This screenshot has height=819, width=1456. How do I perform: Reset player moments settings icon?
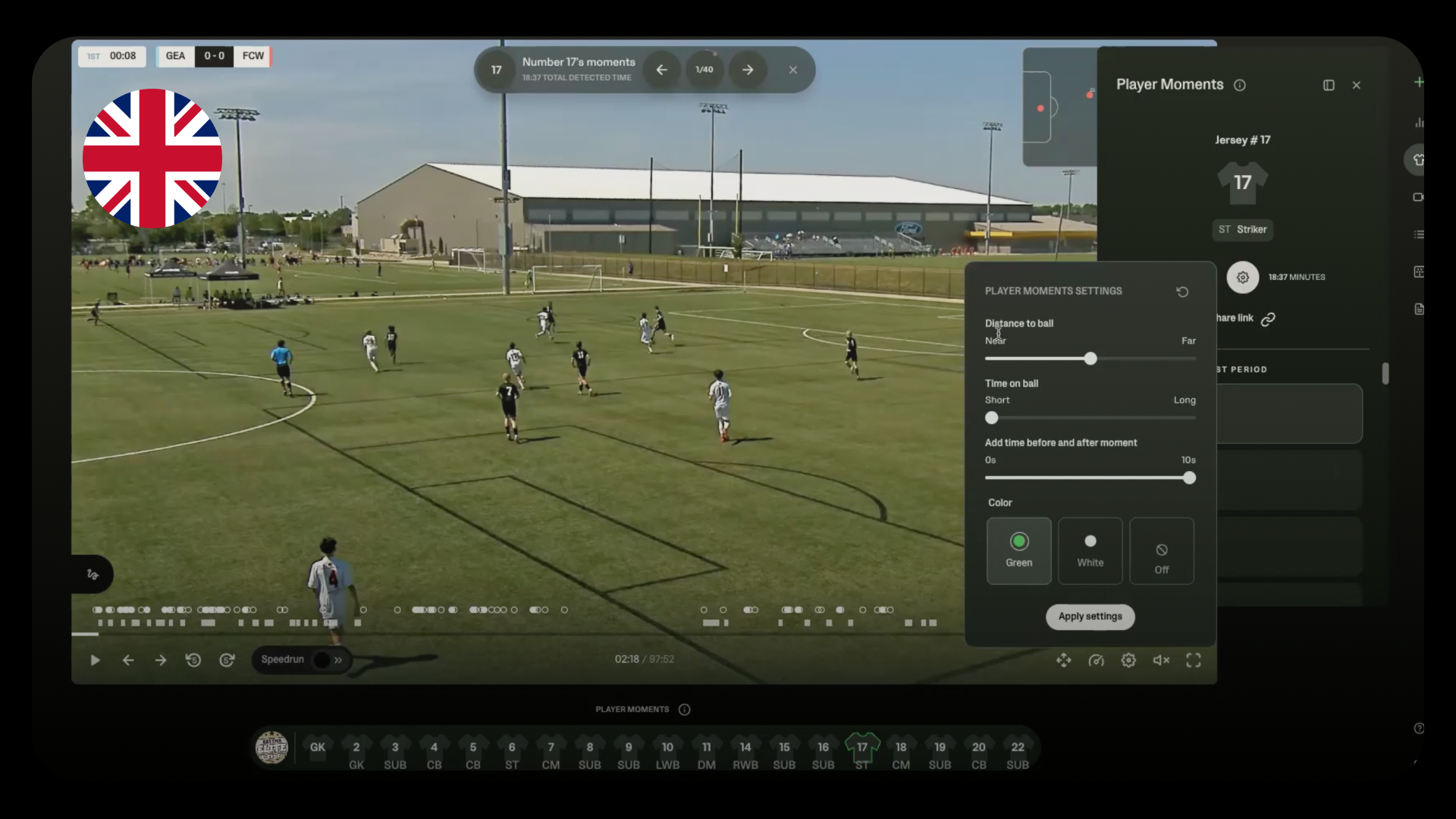1182,292
